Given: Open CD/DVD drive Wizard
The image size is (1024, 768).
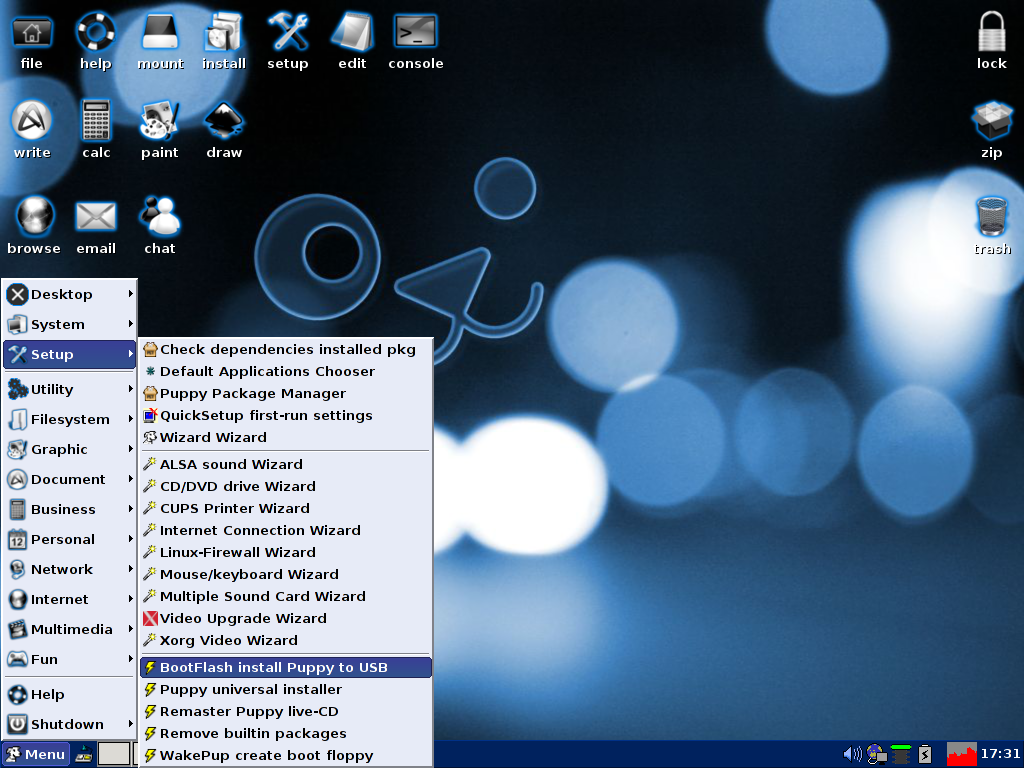Looking at the screenshot, I should (x=285, y=487).
